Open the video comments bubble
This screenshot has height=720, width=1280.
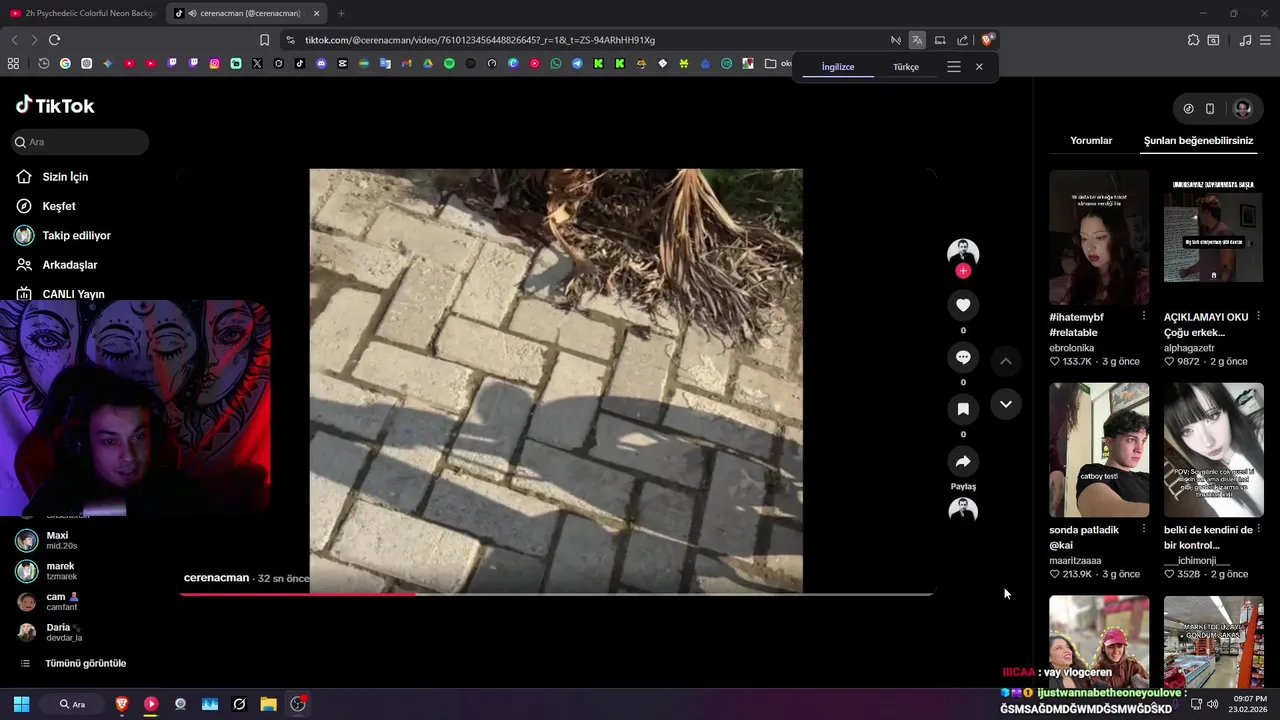(963, 357)
